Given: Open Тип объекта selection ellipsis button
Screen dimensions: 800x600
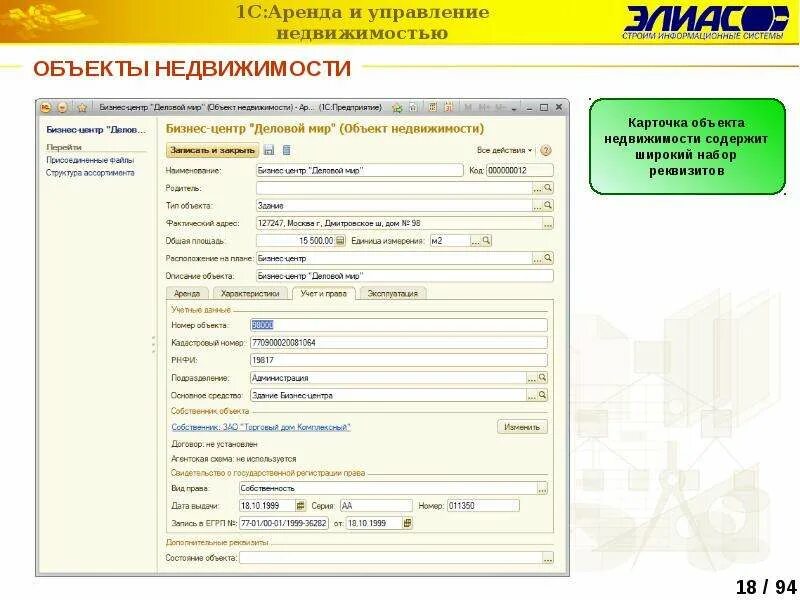Looking at the screenshot, I should coord(537,206).
